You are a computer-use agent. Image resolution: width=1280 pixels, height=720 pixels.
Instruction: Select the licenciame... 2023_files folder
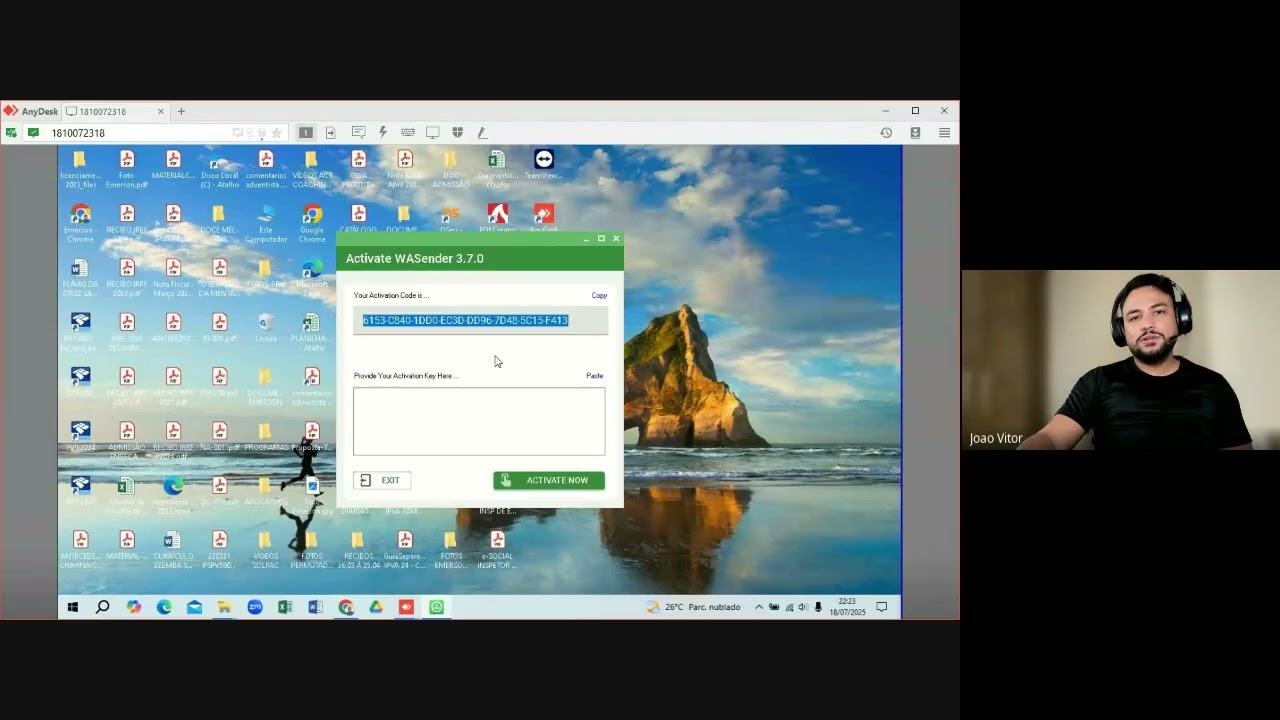coord(80,170)
